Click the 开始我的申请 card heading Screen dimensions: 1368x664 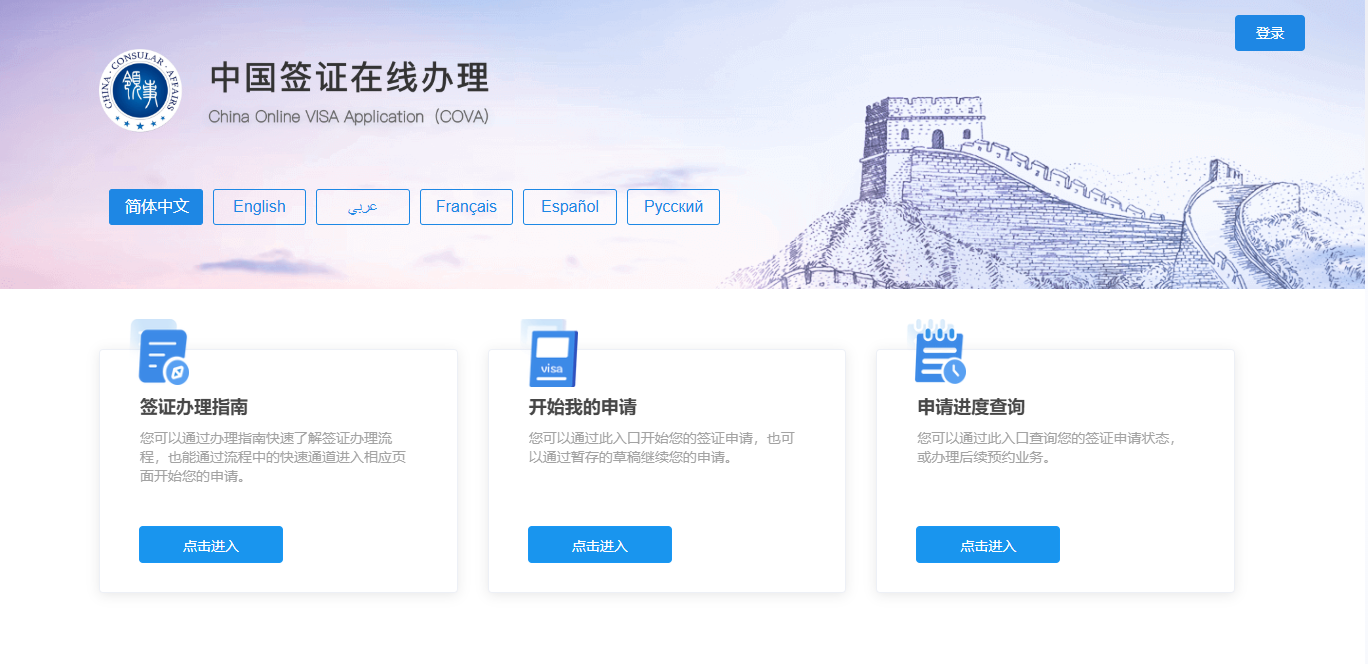[583, 407]
